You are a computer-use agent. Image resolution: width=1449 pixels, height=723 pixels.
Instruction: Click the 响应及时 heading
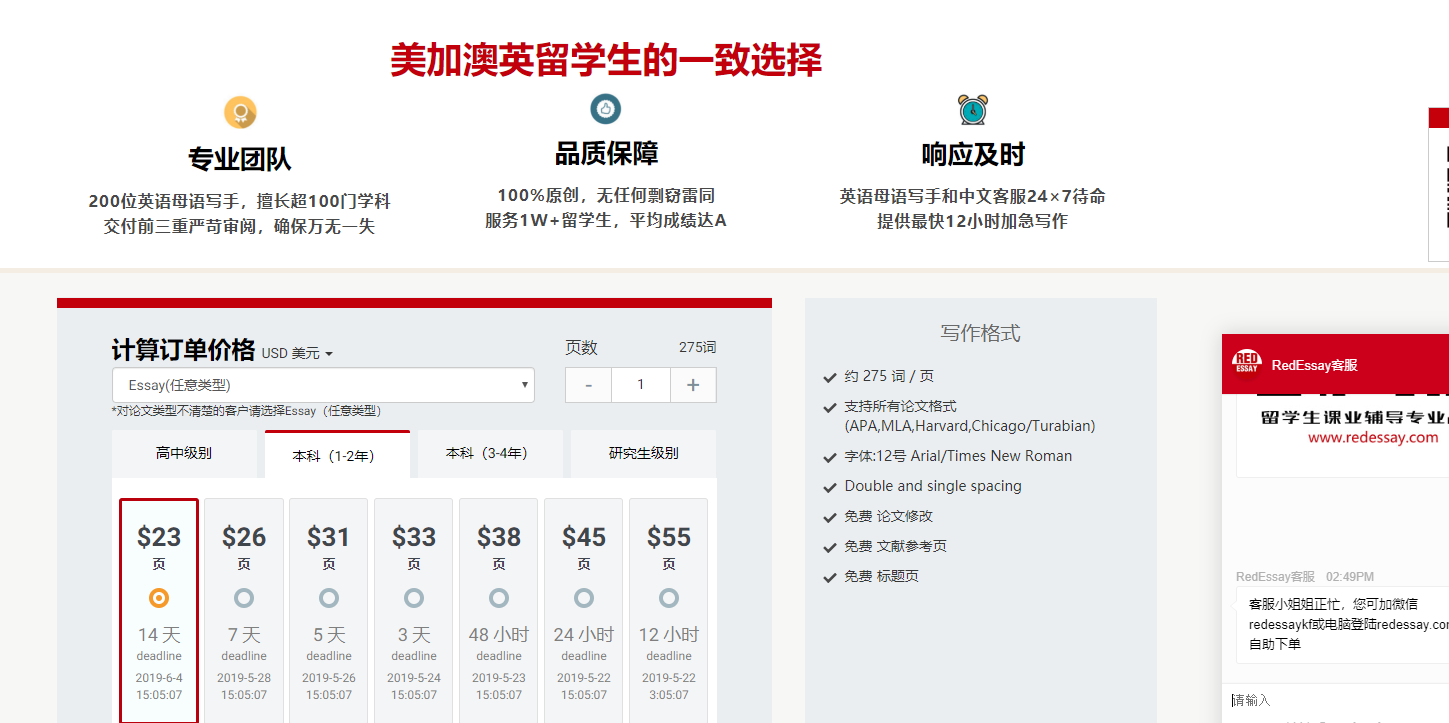(973, 155)
